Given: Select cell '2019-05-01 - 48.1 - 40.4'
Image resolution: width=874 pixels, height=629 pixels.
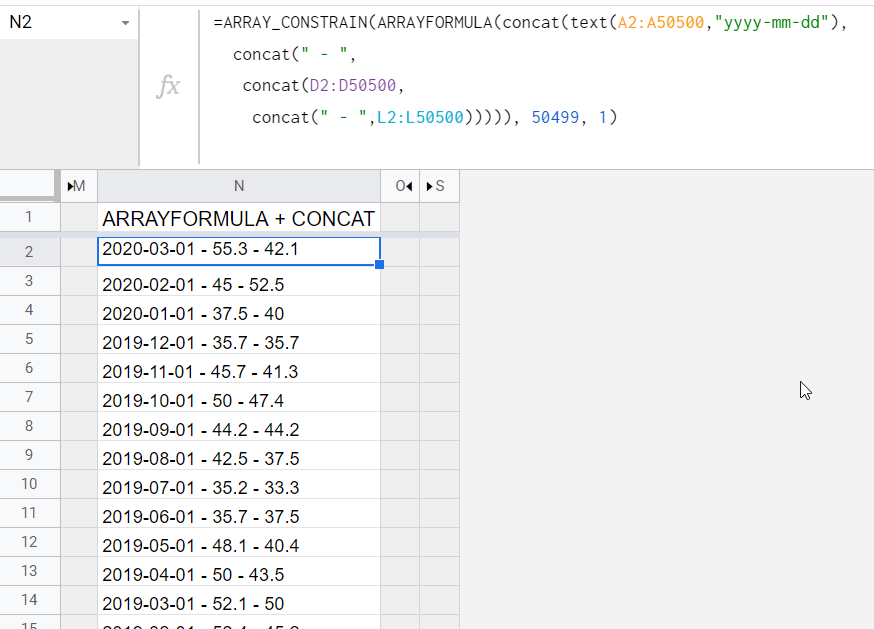Looking at the screenshot, I should tap(239, 543).
